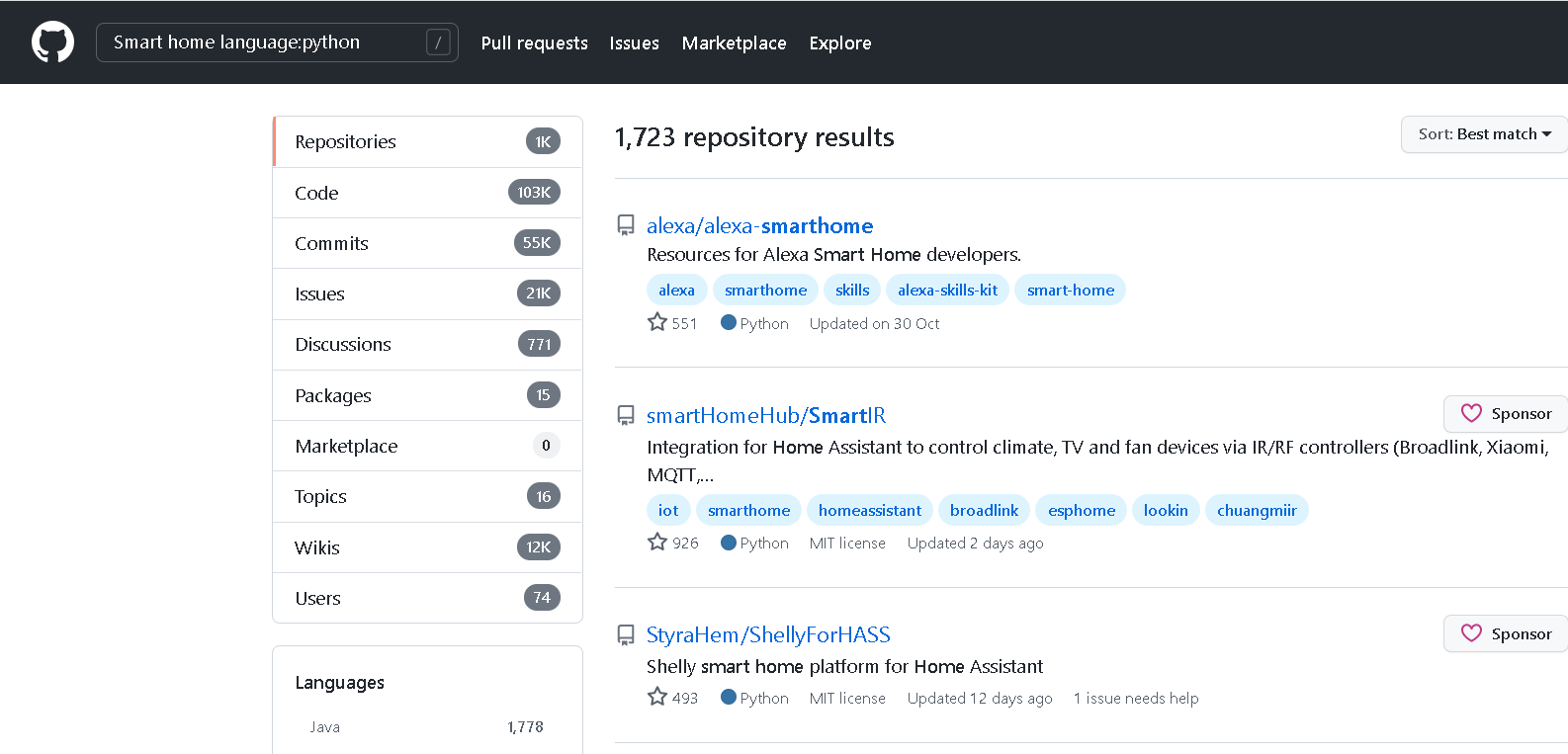
Task: Click the 103K count badge for Code
Action: tap(534, 193)
